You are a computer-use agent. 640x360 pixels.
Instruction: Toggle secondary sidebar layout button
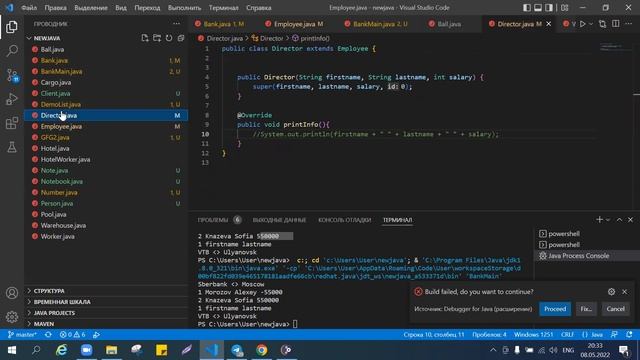[x=549, y=8]
